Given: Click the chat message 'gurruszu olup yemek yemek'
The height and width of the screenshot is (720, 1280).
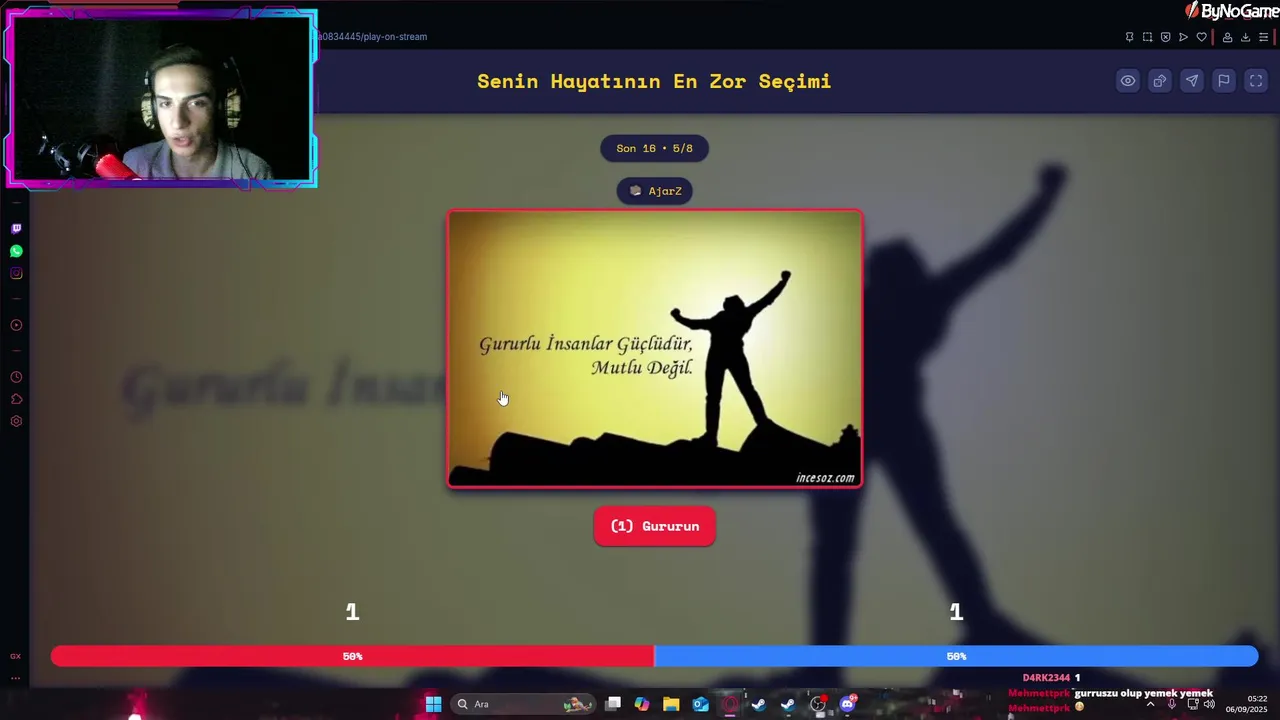Looking at the screenshot, I should [1143, 693].
